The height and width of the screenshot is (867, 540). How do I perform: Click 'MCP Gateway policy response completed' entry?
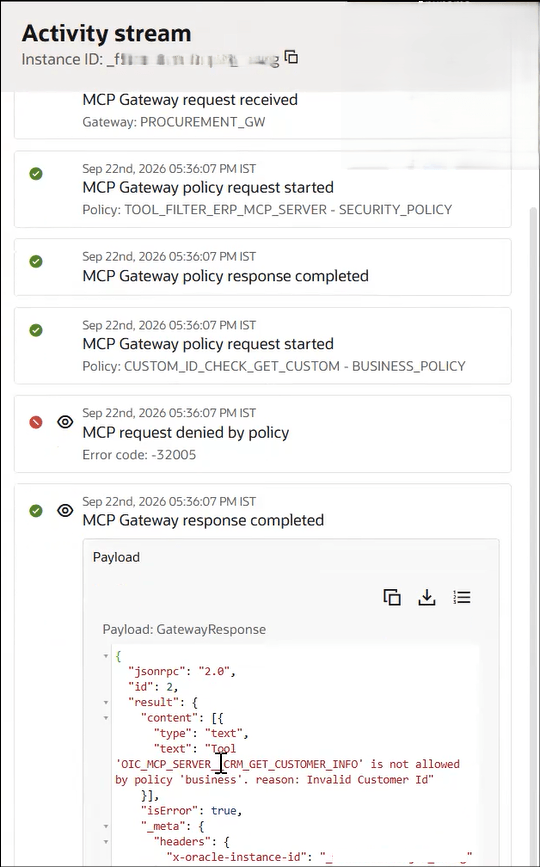click(226, 276)
